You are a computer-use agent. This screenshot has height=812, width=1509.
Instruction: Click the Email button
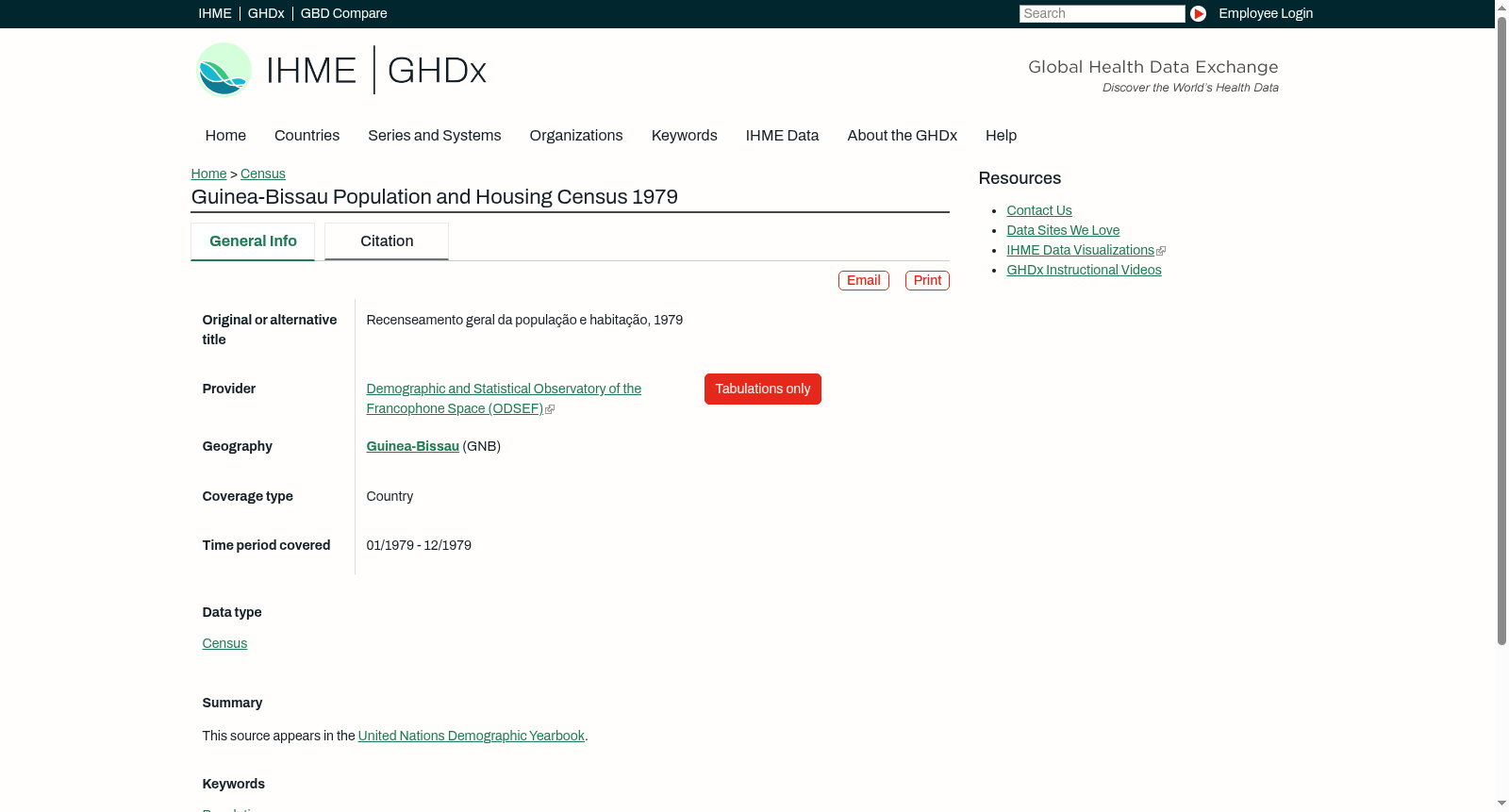pyautogui.click(x=864, y=281)
